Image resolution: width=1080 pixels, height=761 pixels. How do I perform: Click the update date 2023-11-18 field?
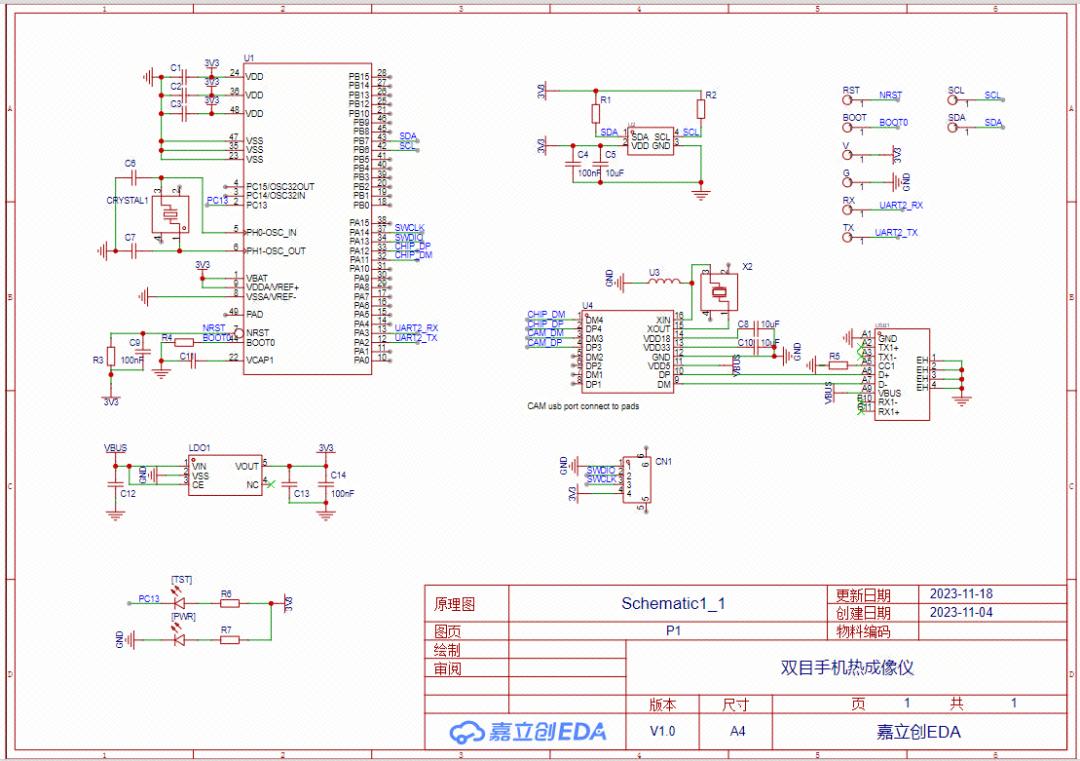click(x=961, y=593)
